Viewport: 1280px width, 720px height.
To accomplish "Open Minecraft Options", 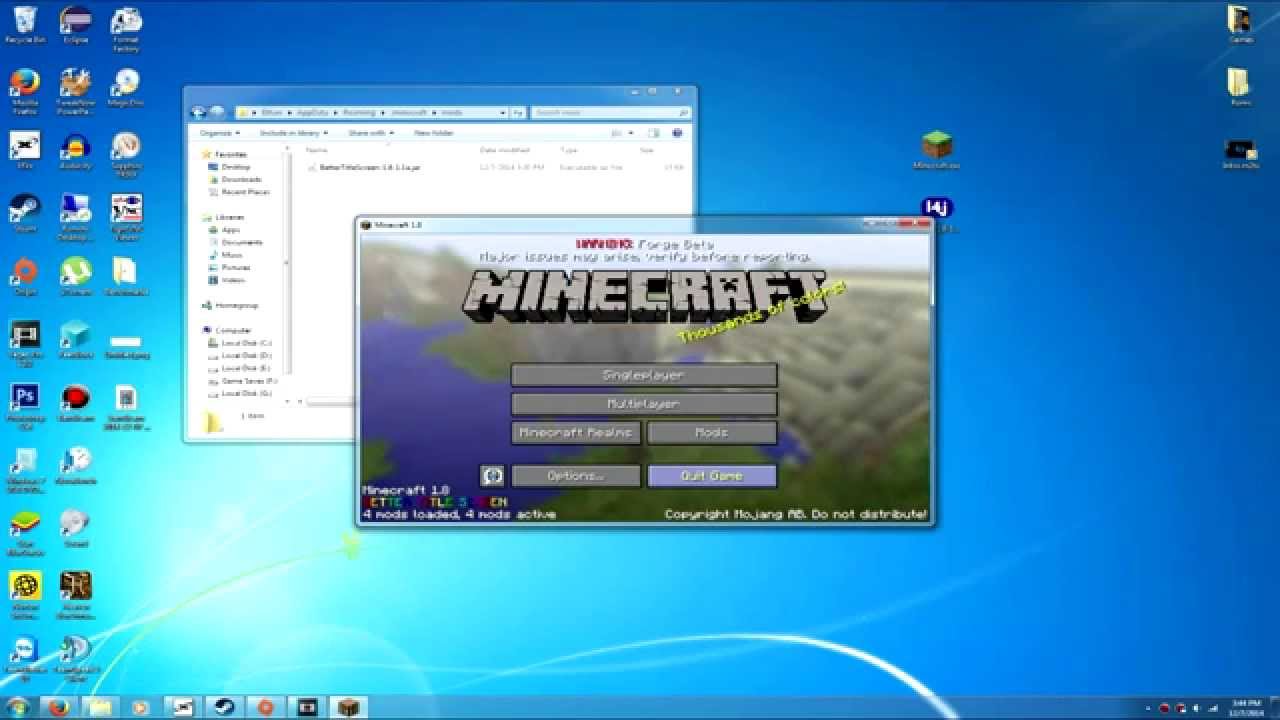I will click(x=576, y=476).
